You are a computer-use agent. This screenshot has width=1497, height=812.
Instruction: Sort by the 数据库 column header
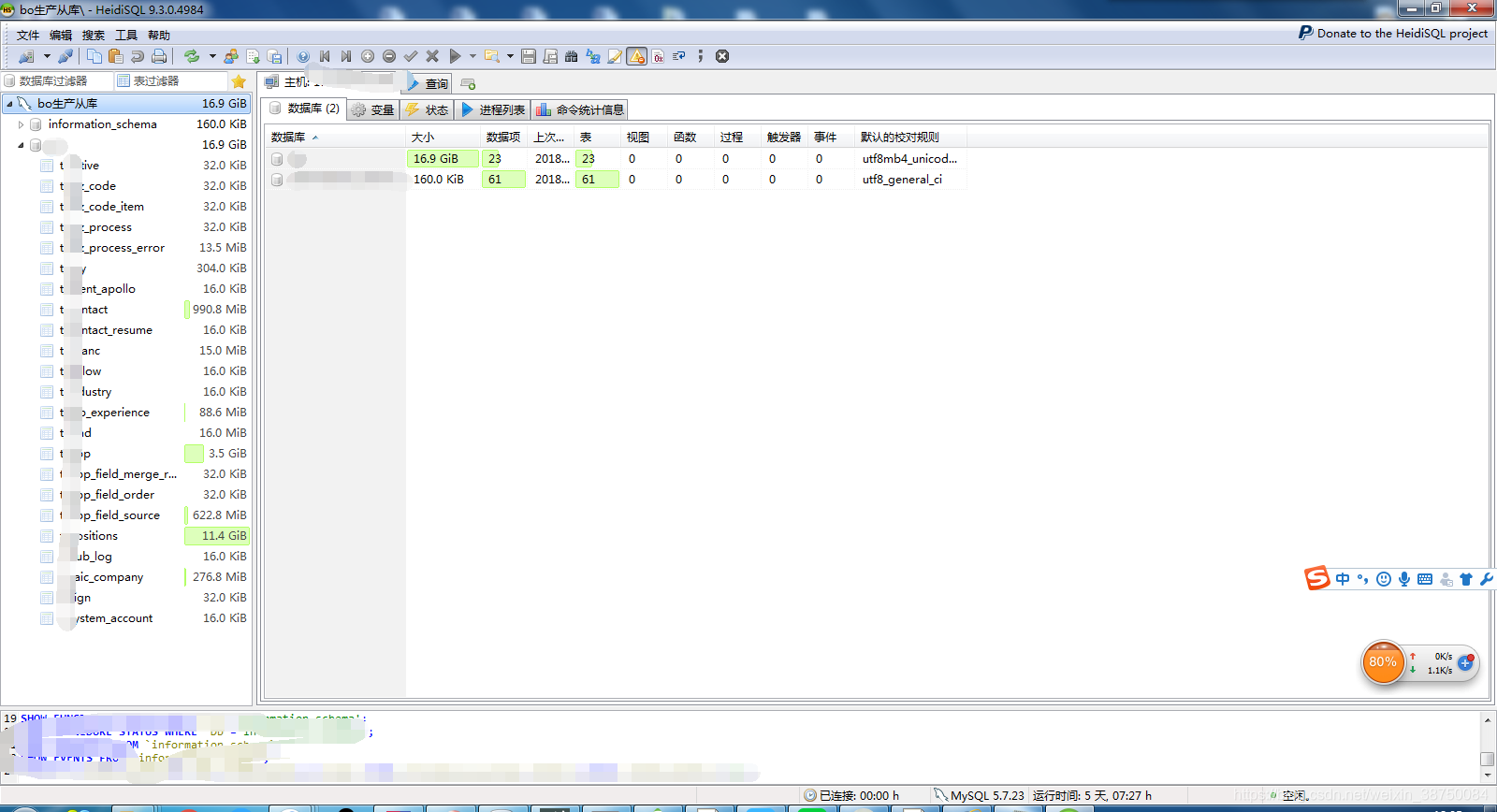tap(335, 137)
